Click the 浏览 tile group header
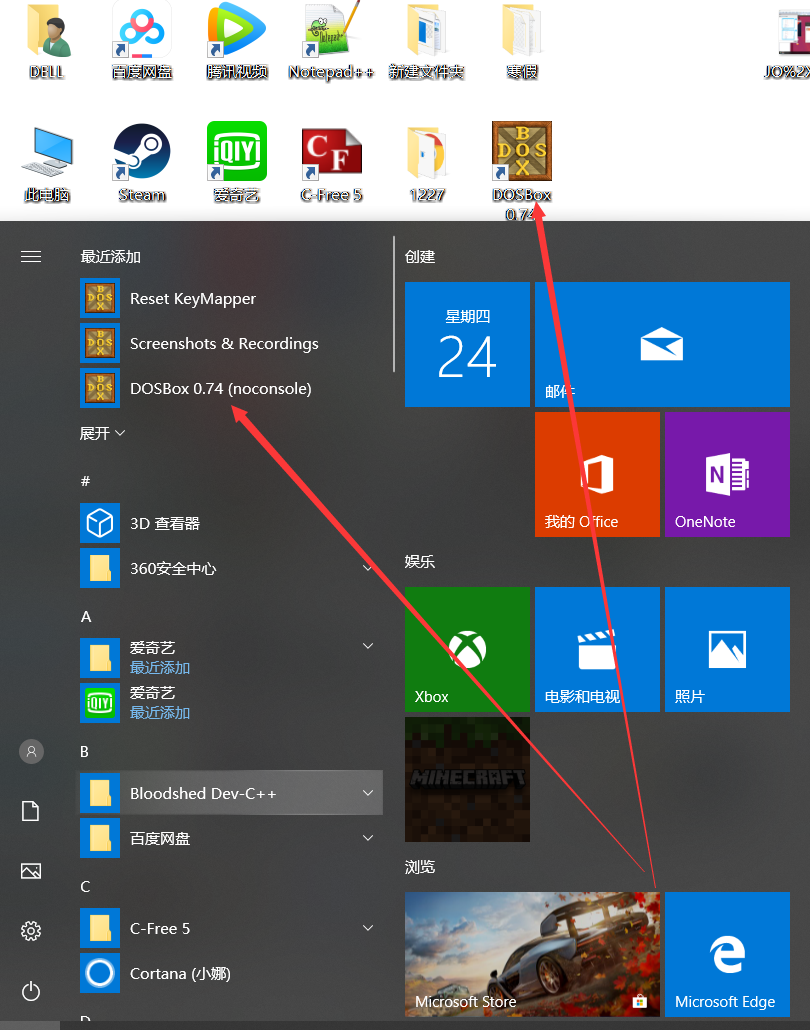 420,867
